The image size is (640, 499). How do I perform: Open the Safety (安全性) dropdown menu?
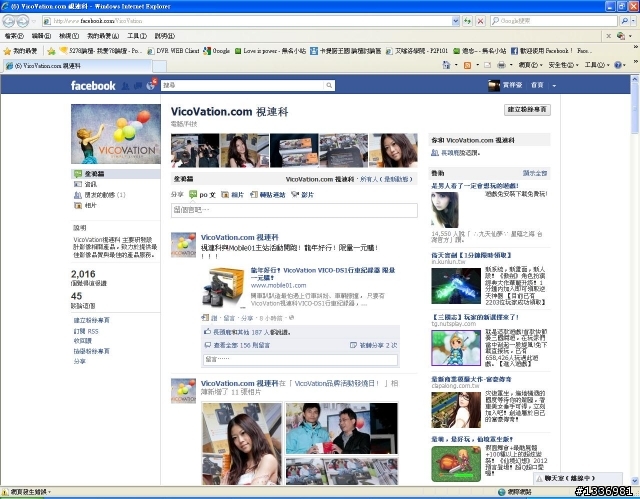pyautogui.click(x=563, y=65)
